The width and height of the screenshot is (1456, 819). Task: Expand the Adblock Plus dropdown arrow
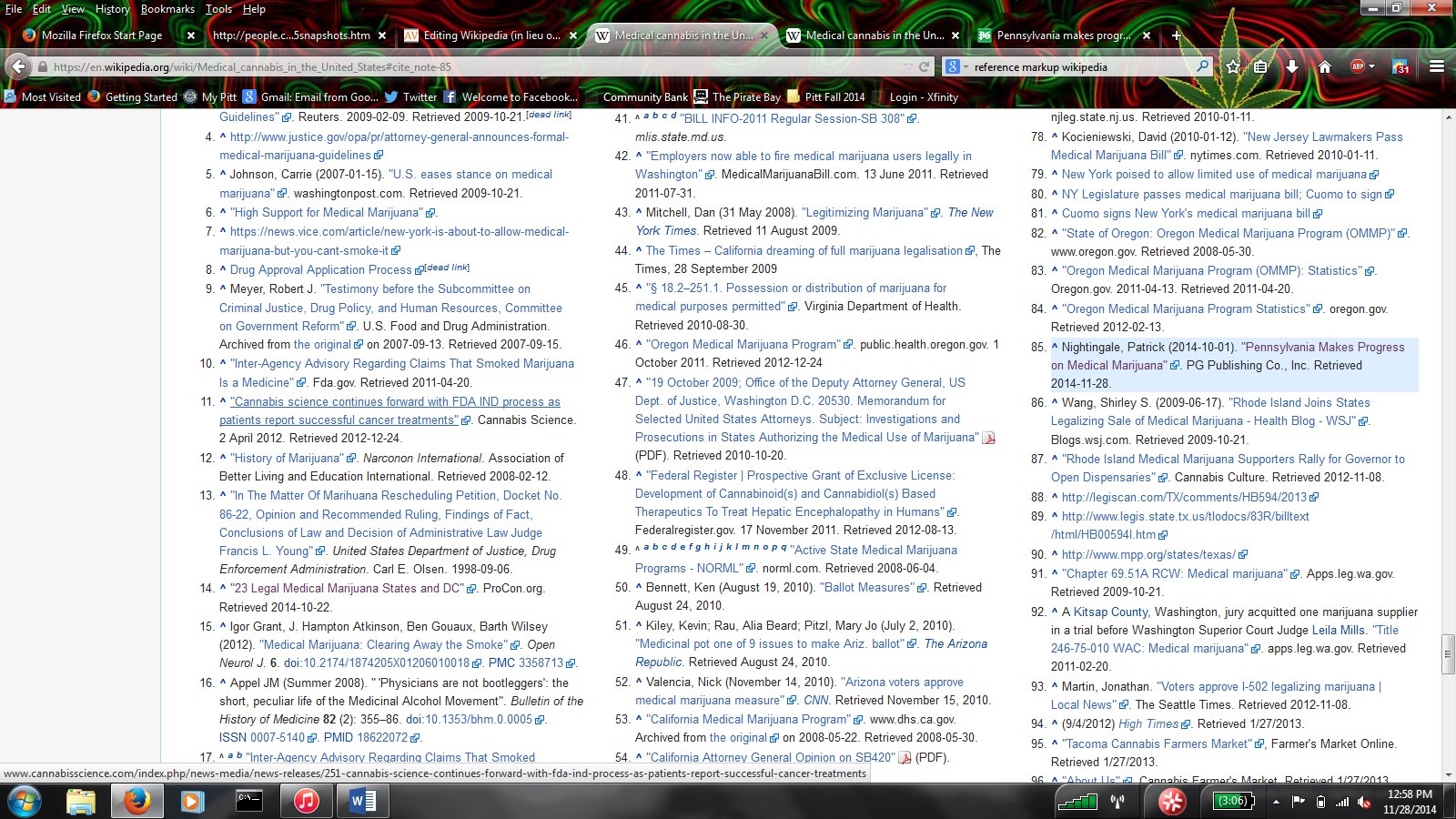pyautogui.click(x=1371, y=66)
